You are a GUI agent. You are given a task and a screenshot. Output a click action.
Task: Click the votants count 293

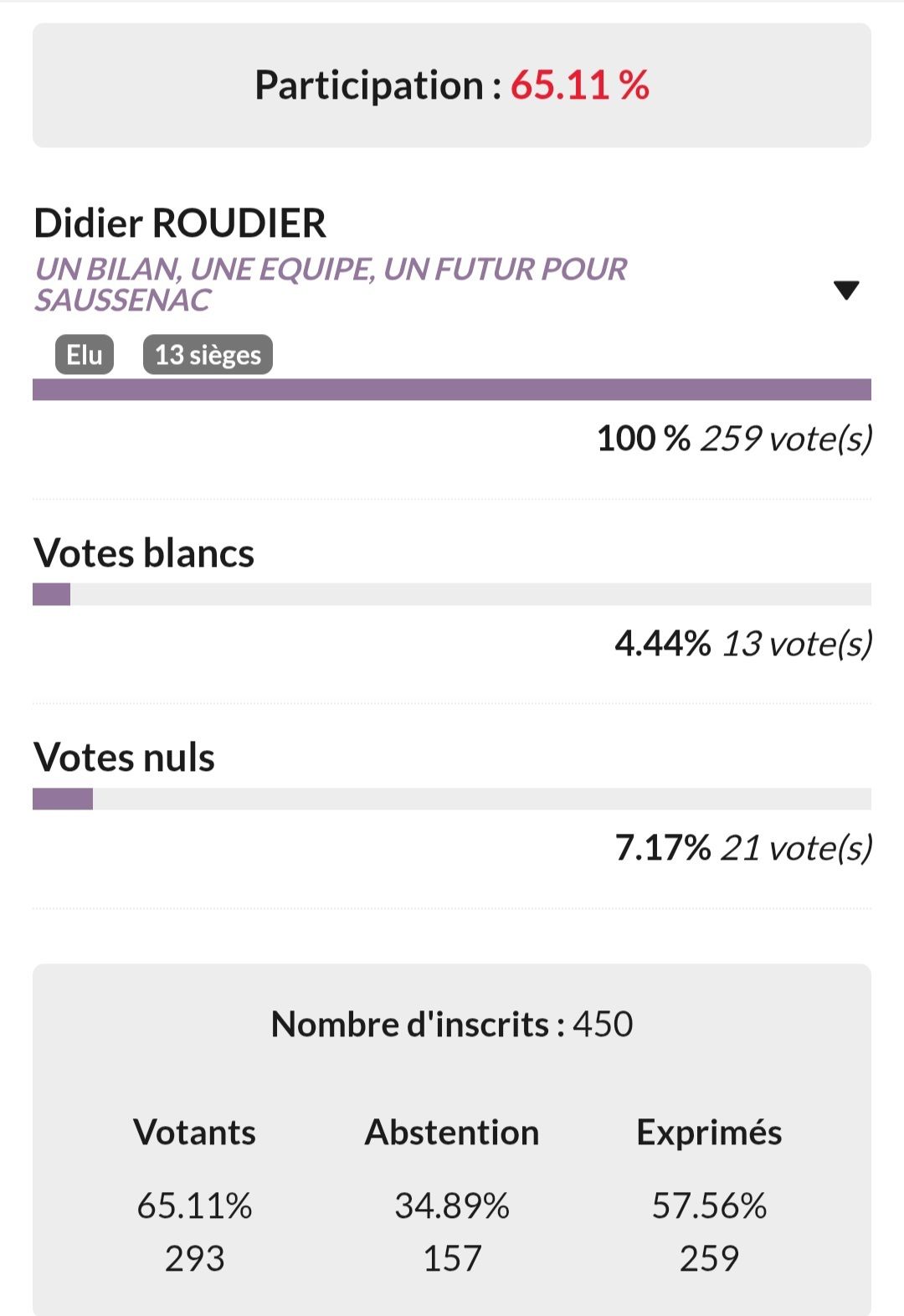(x=194, y=1259)
